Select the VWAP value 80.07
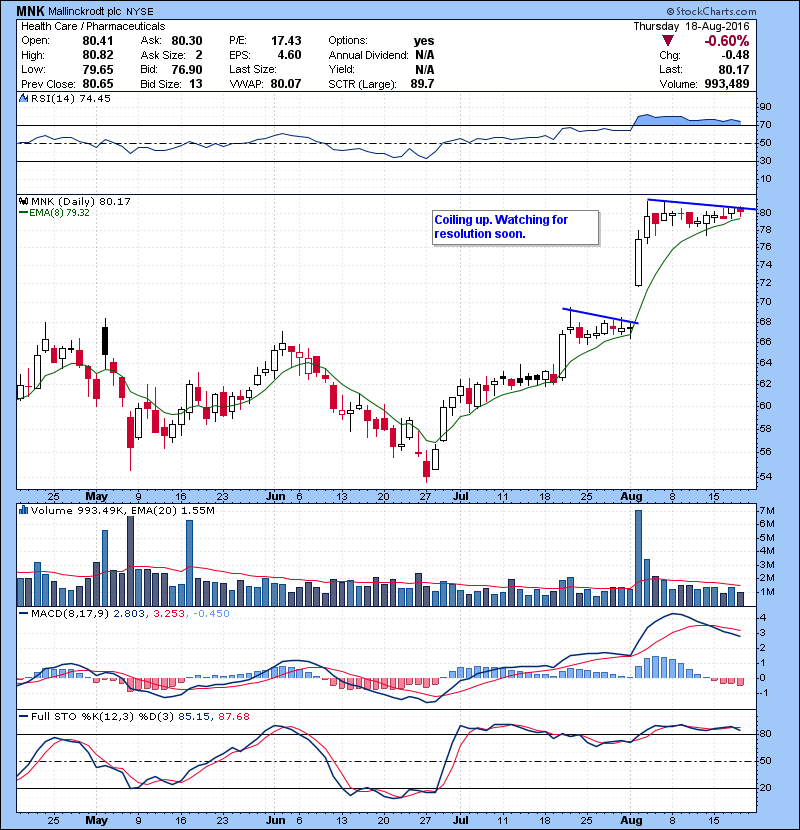Image resolution: width=800 pixels, height=830 pixels. coord(286,84)
